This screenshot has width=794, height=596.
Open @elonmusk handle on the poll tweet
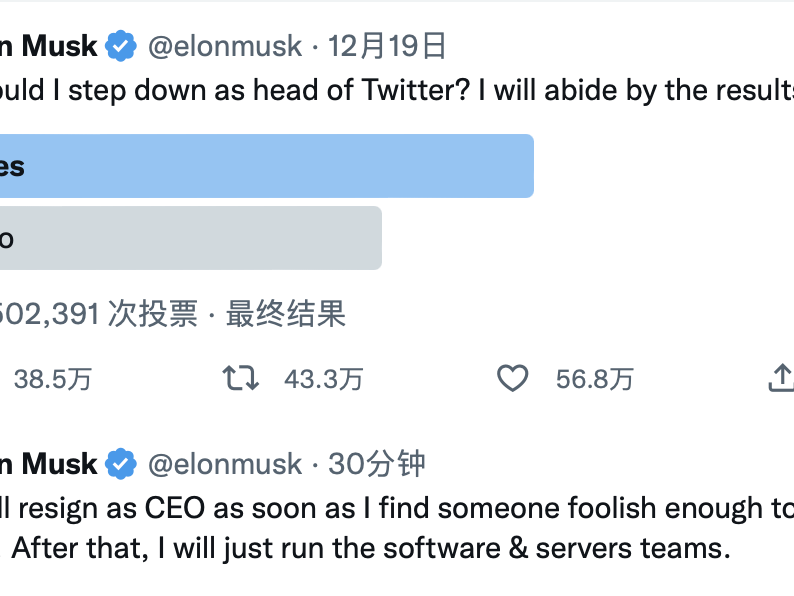[225, 46]
